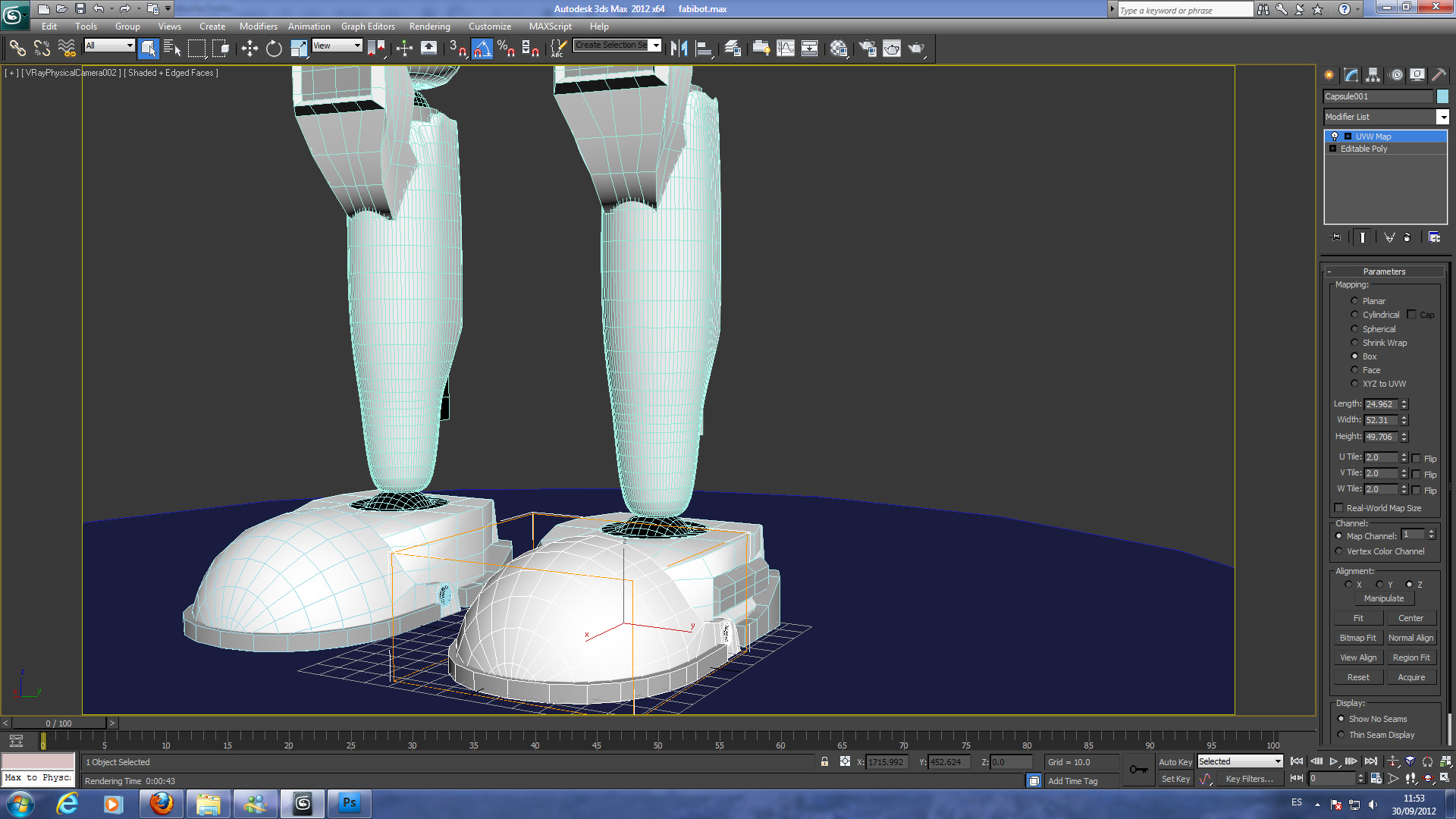Switch to the Create command panel
Viewport: 1456px width, 819px height.
(x=1329, y=74)
